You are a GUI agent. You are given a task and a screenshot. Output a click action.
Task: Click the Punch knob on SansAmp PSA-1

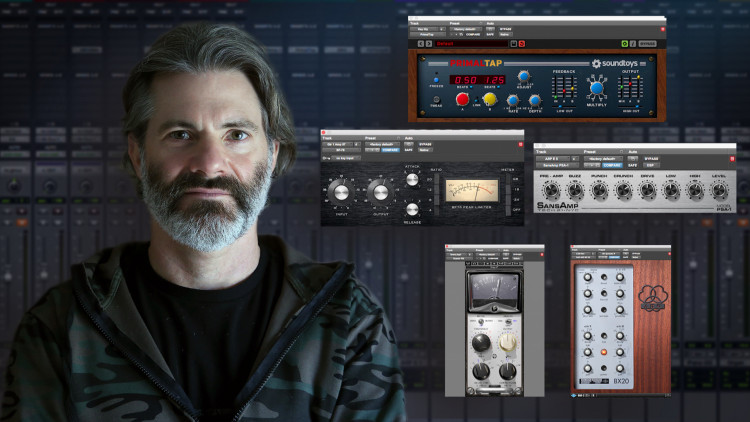(x=599, y=191)
